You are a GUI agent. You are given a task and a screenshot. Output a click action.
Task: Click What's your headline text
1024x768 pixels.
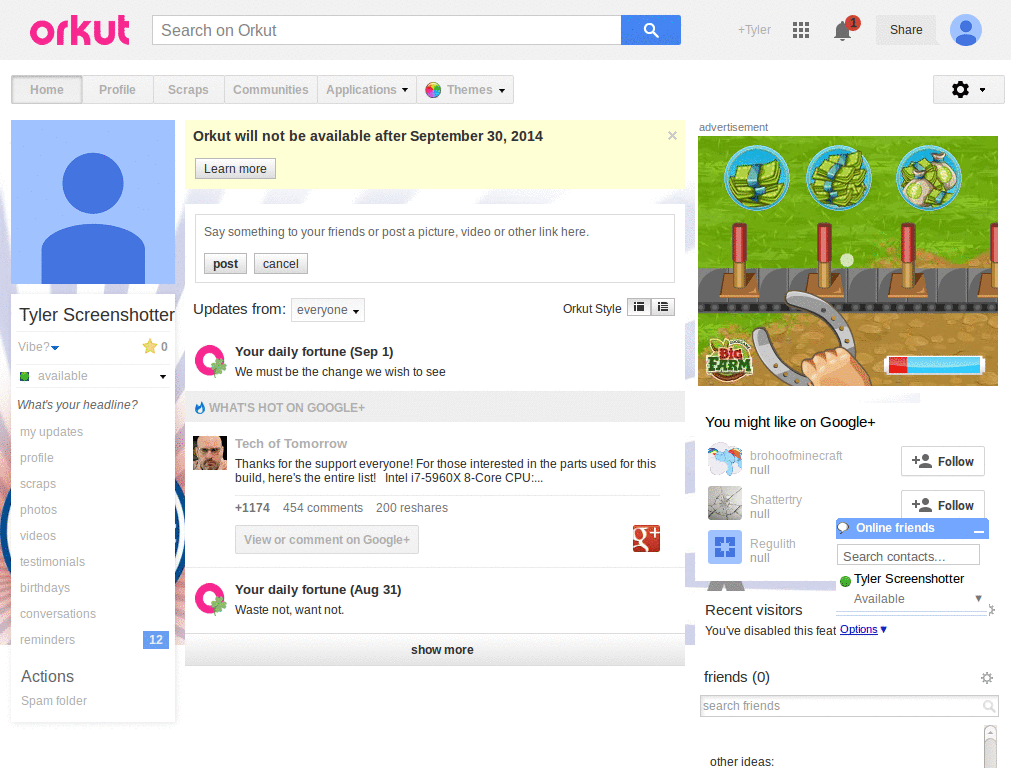77,405
